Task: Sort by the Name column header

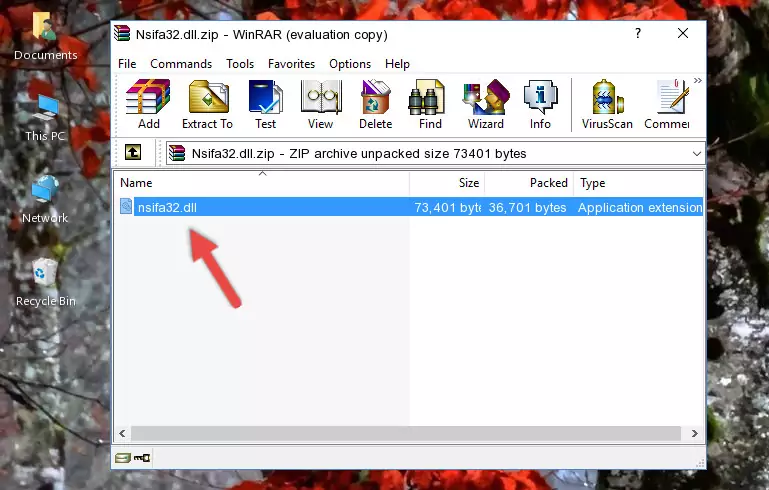Action: tap(262, 183)
